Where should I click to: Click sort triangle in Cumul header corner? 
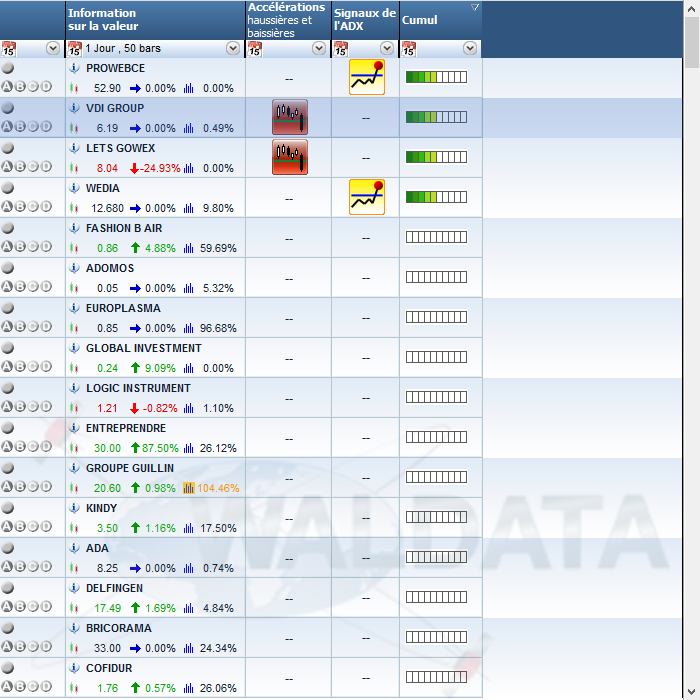(x=475, y=7)
